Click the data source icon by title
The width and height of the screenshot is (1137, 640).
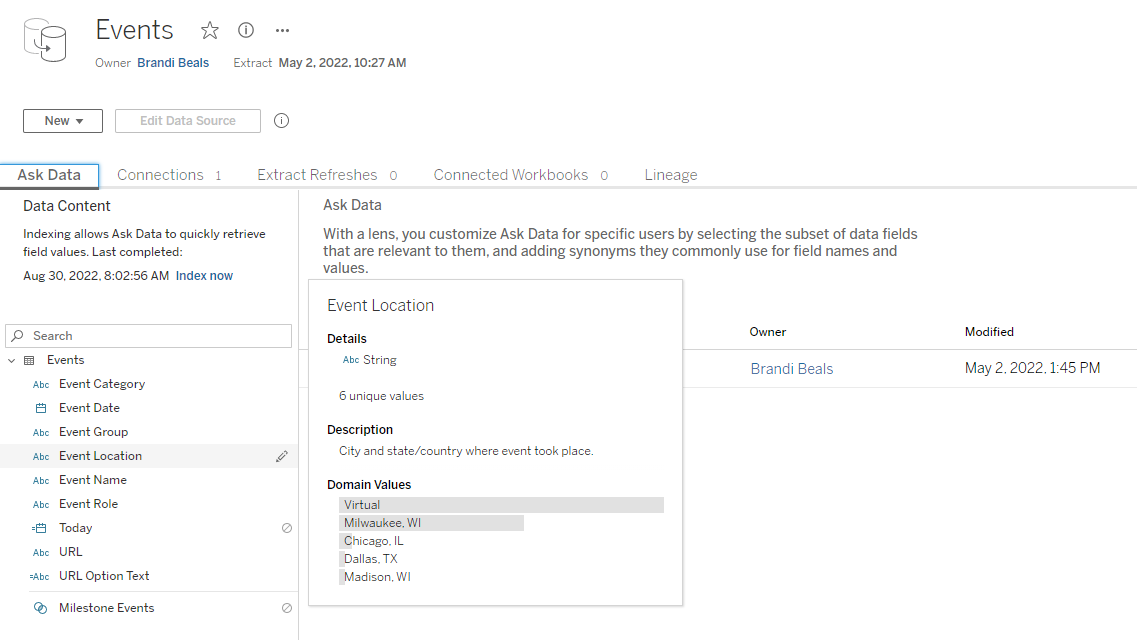45,40
